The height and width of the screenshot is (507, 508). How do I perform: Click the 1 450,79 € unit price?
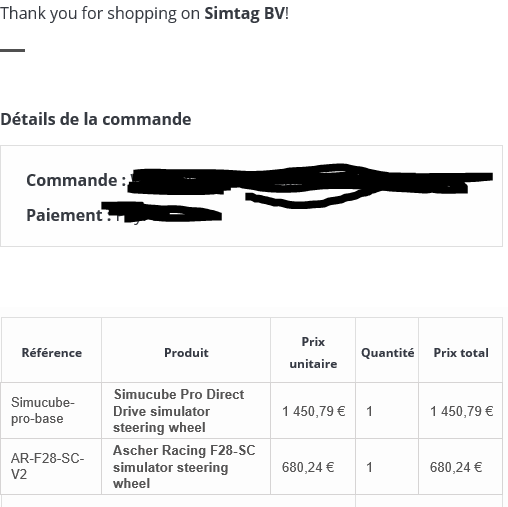pos(313,411)
